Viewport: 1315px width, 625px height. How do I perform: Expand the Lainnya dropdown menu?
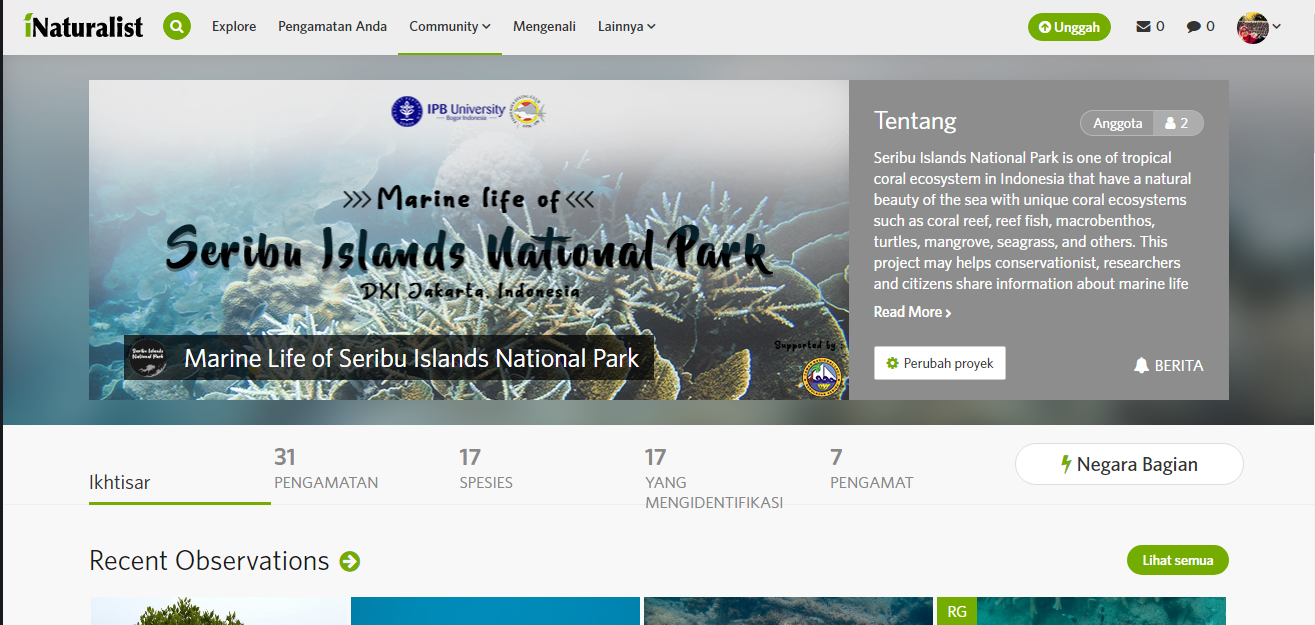pos(627,27)
